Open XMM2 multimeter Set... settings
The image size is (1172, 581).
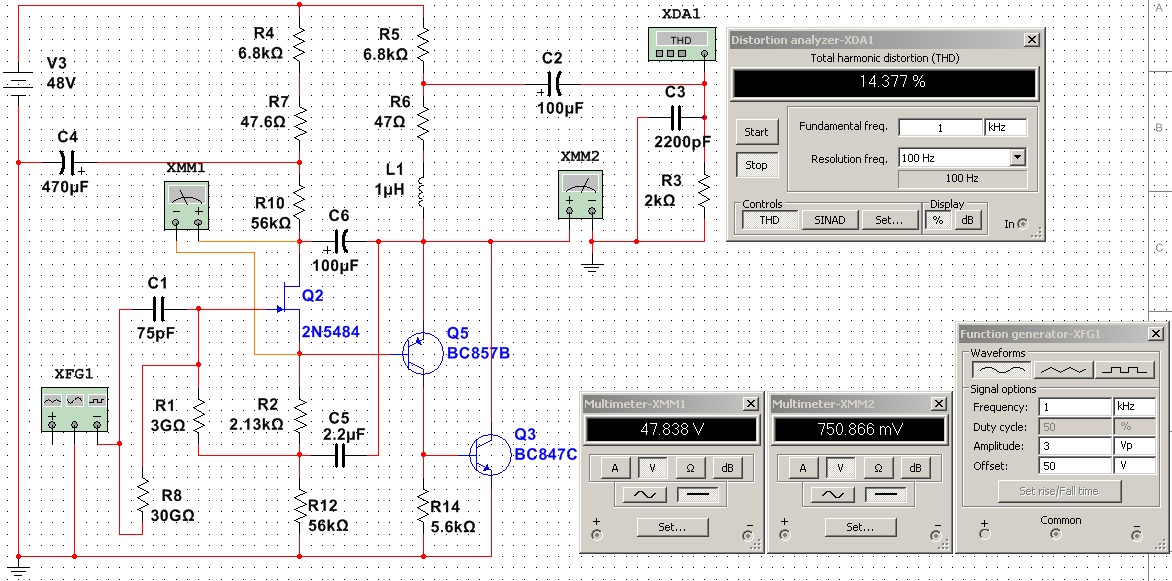click(860, 526)
